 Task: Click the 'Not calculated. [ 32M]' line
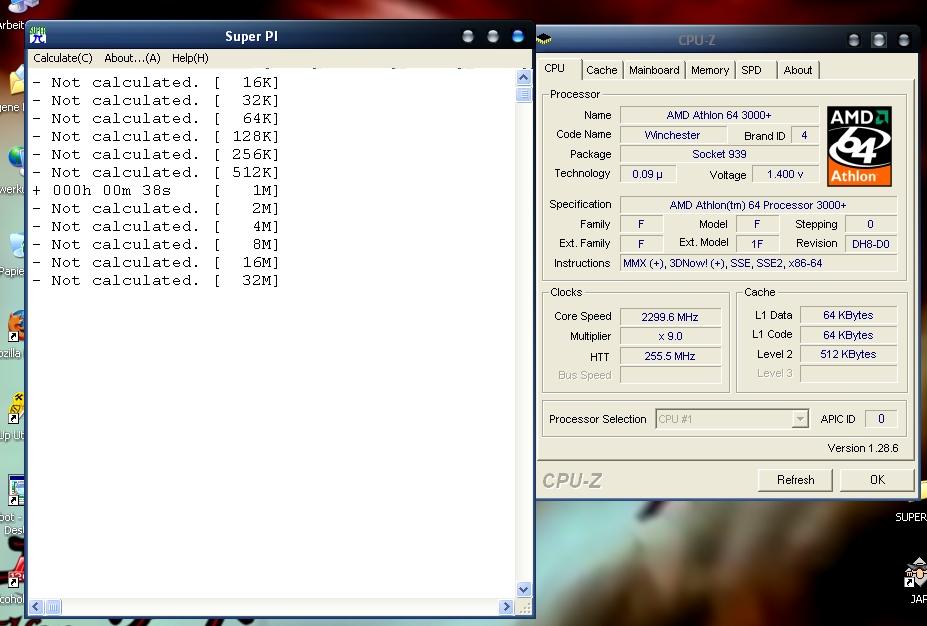(156, 280)
